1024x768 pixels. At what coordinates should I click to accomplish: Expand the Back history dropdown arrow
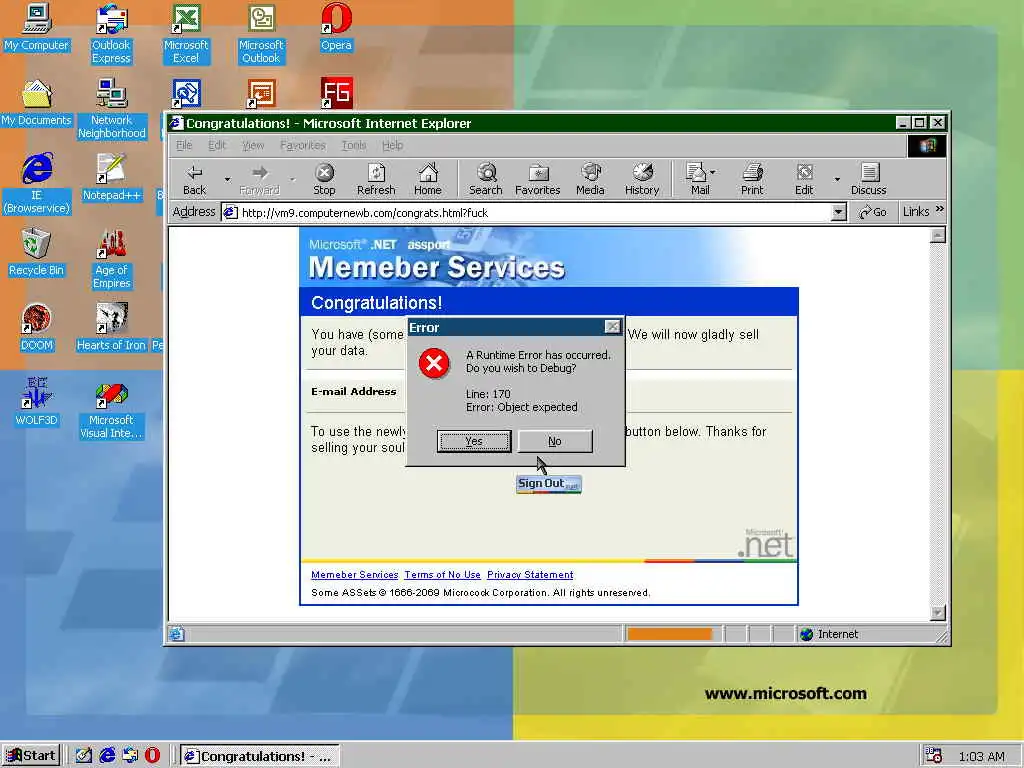click(227, 179)
